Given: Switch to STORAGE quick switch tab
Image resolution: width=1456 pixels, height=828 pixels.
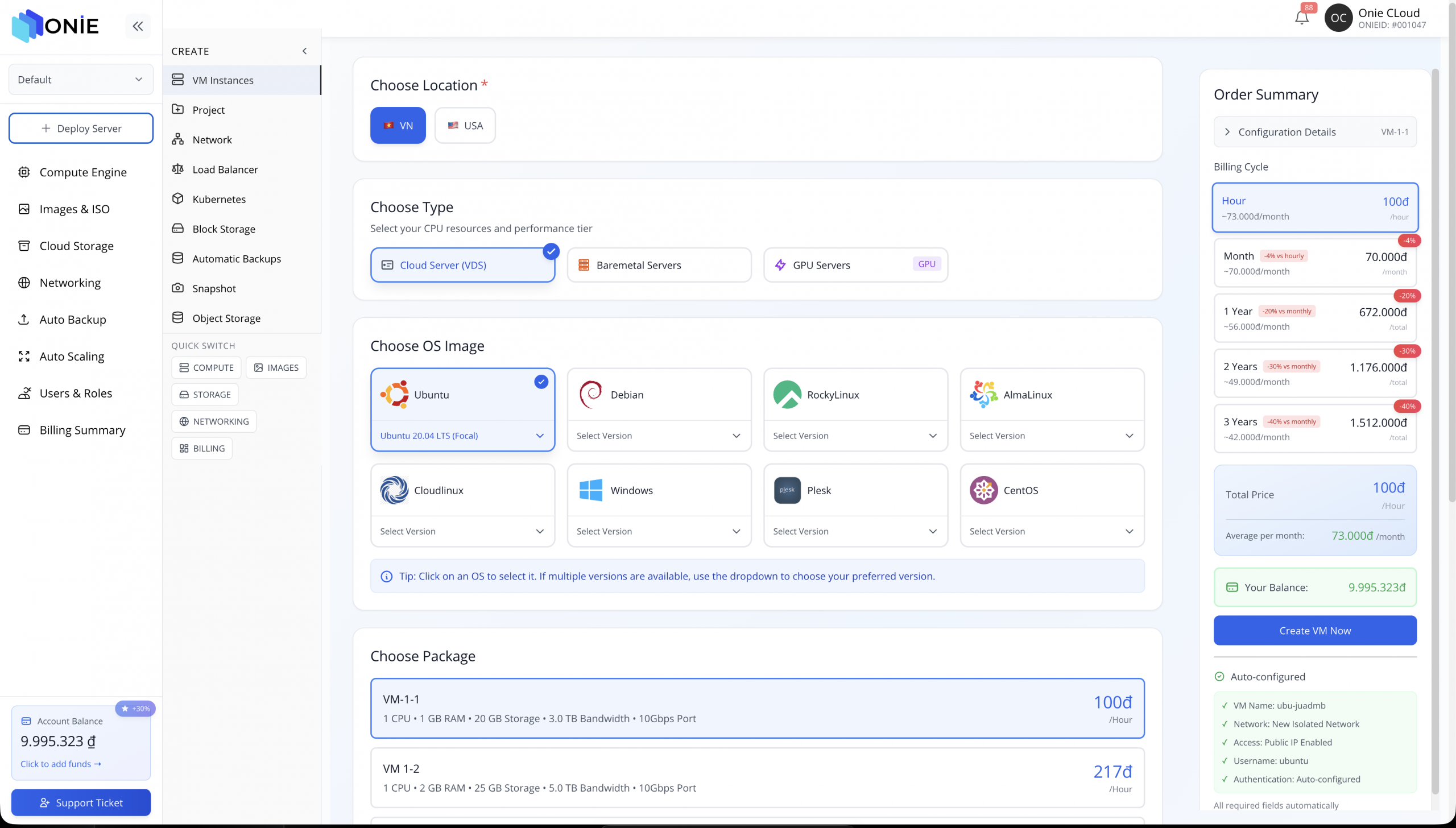Looking at the screenshot, I should pyautogui.click(x=205, y=395).
